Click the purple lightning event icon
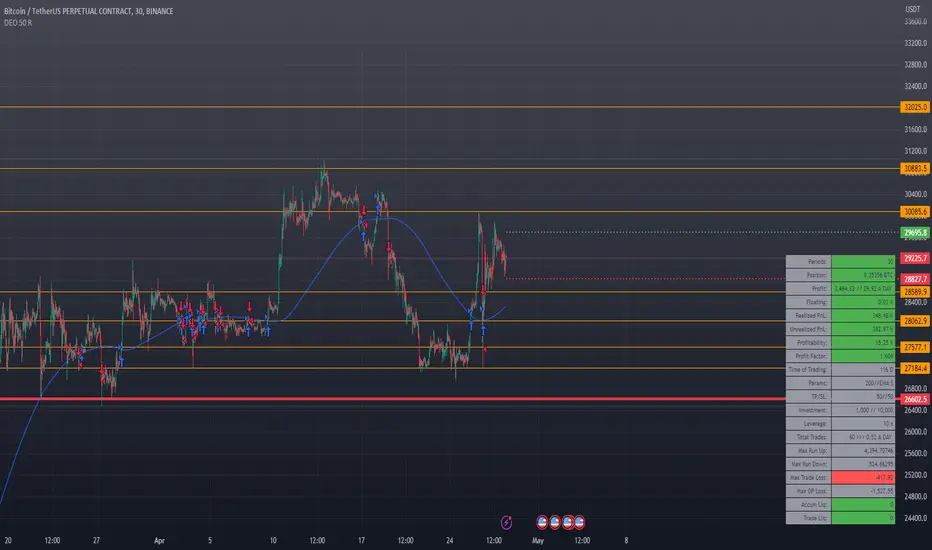The image size is (932, 550). 506,522
